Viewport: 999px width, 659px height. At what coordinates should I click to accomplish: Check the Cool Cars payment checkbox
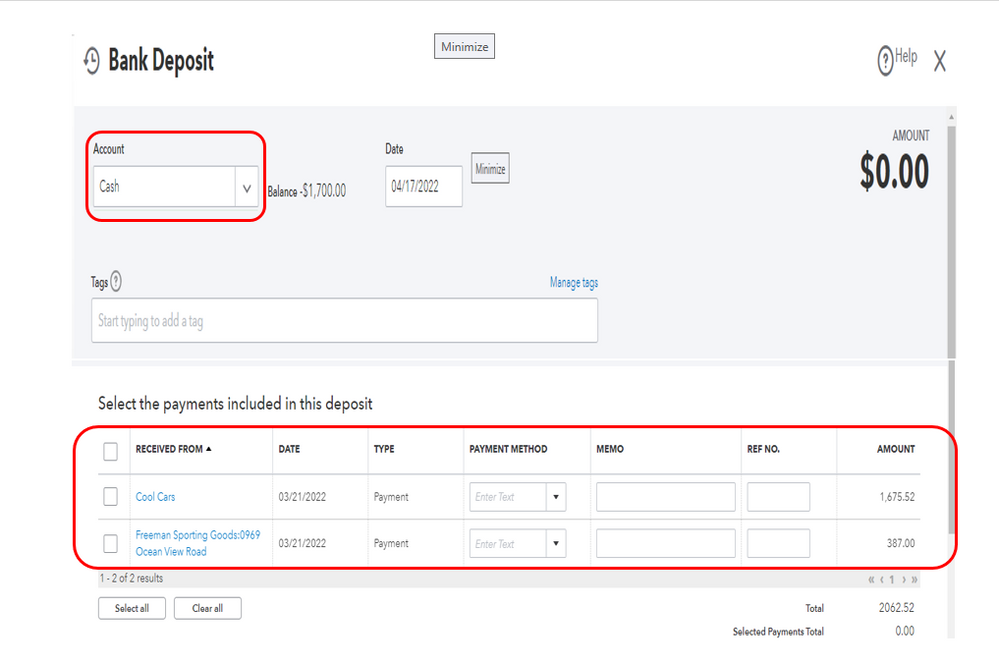point(113,497)
